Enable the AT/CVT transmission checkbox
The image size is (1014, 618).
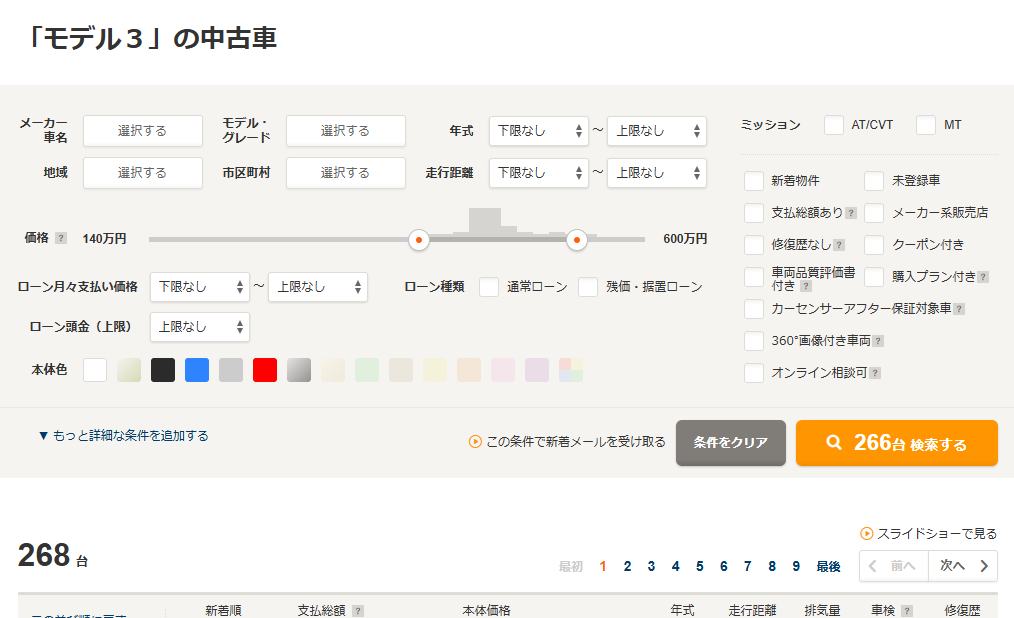[x=834, y=125]
